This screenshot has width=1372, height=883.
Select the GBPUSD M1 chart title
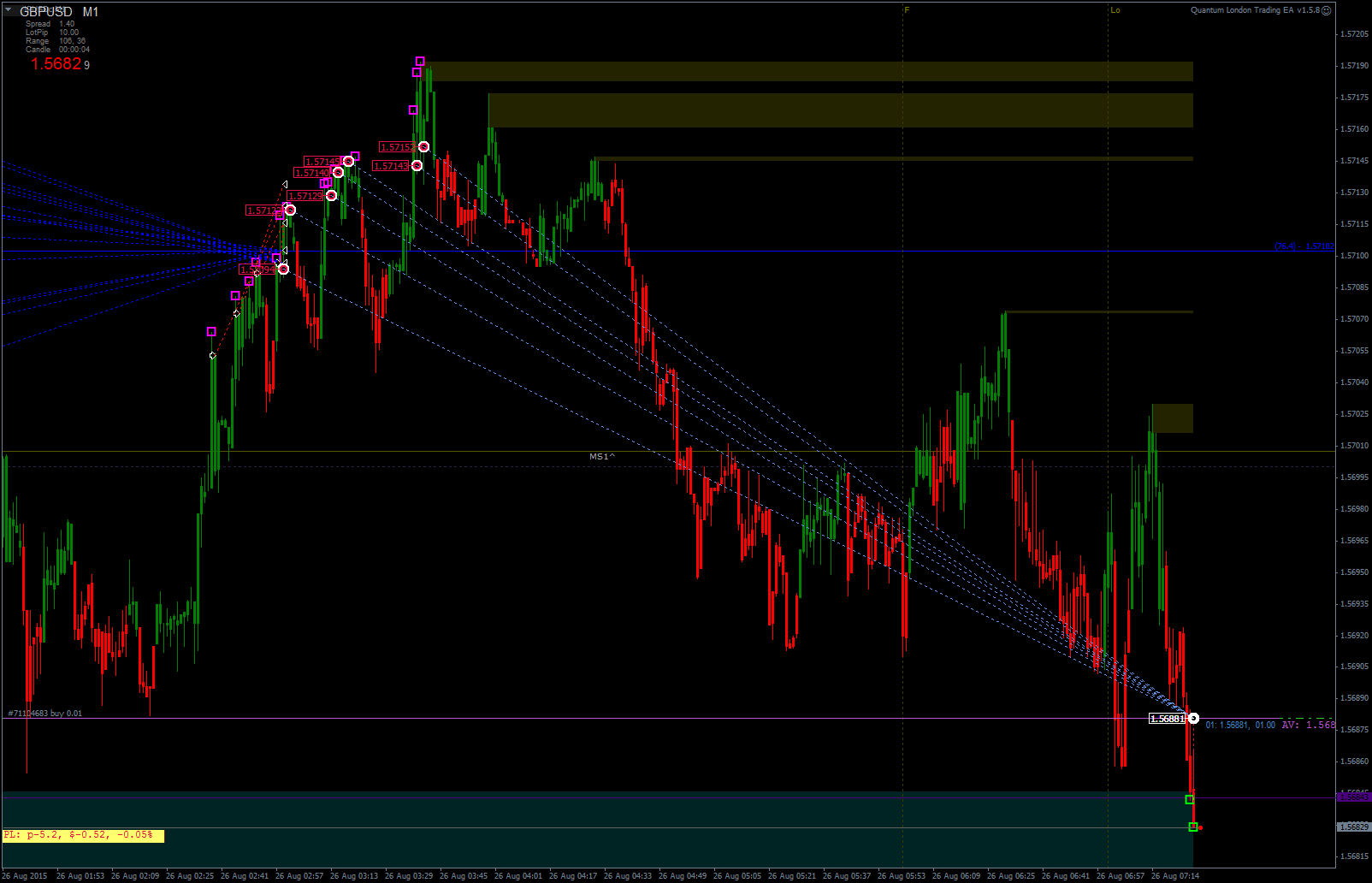59,12
